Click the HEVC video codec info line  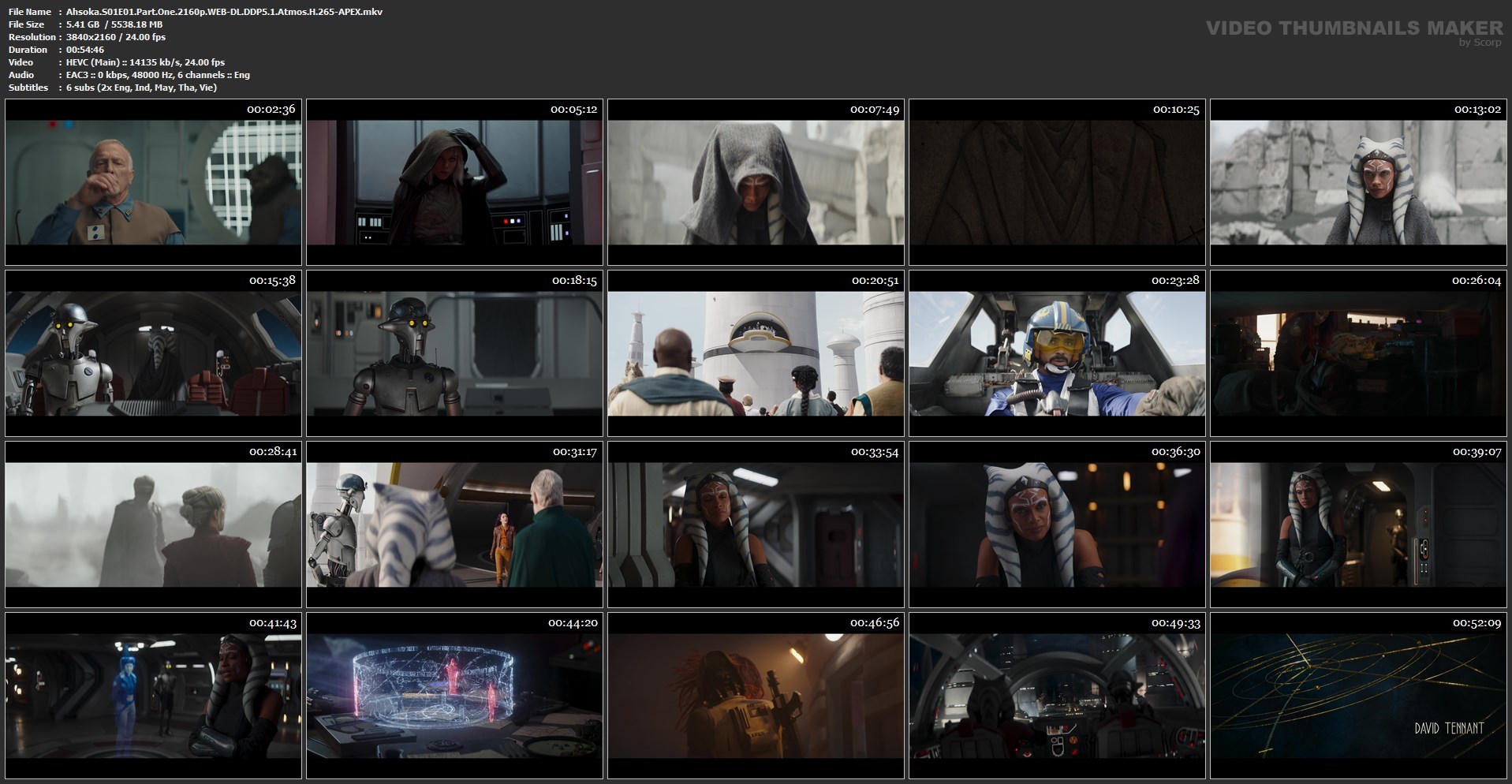[145, 62]
